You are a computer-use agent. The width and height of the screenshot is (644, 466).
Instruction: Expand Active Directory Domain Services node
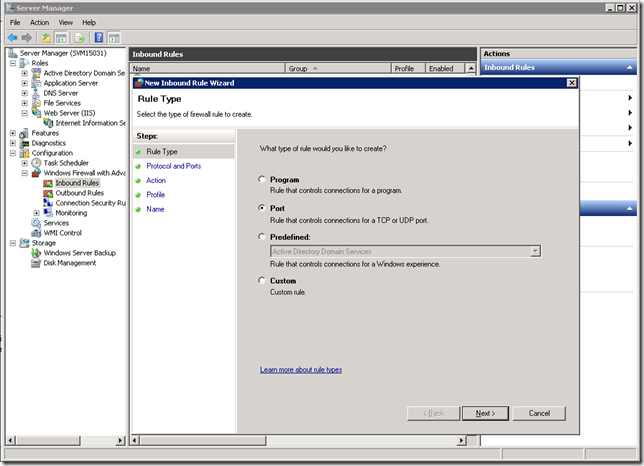[25, 73]
